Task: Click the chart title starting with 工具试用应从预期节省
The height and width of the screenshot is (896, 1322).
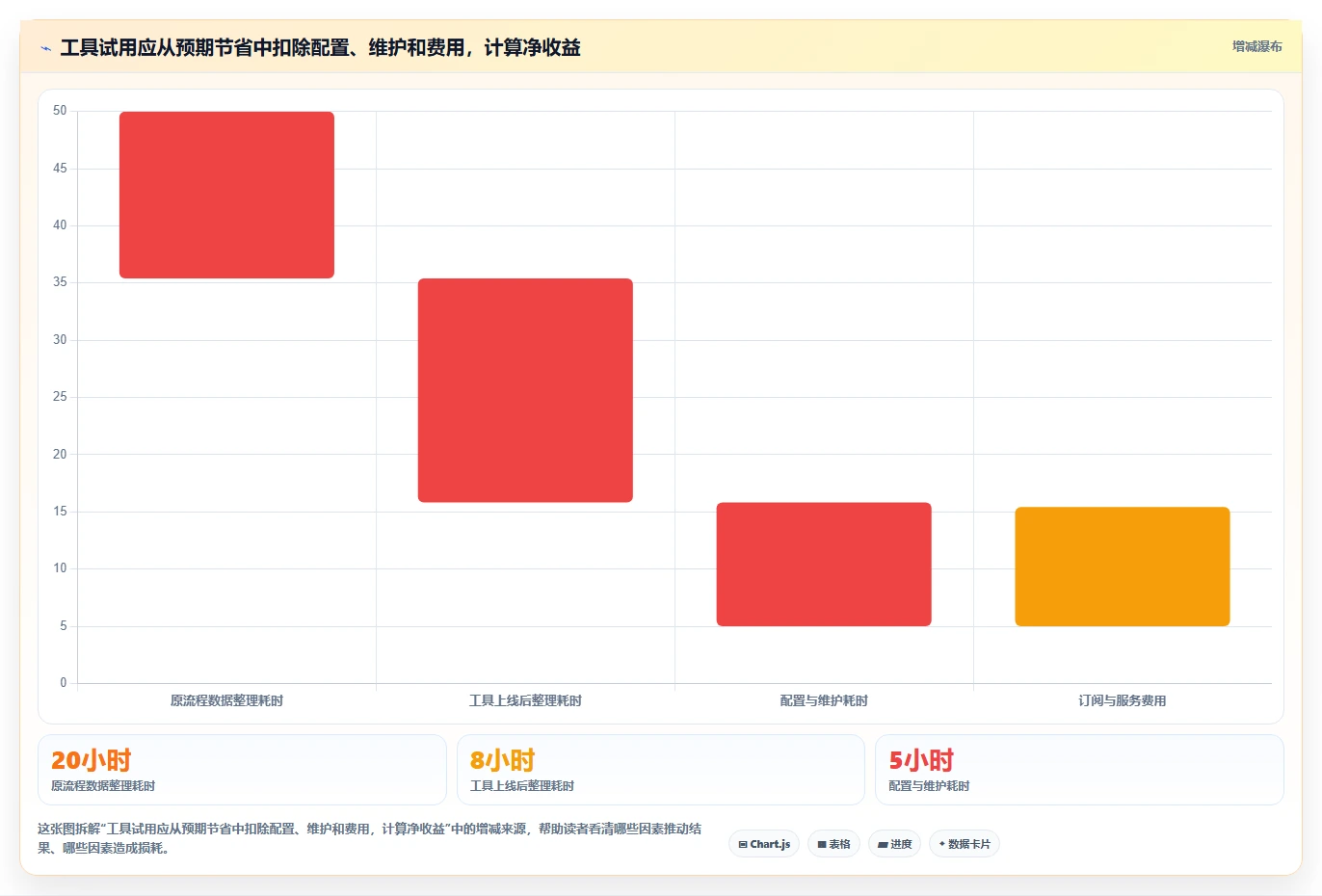Action: pyautogui.click(x=320, y=48)
